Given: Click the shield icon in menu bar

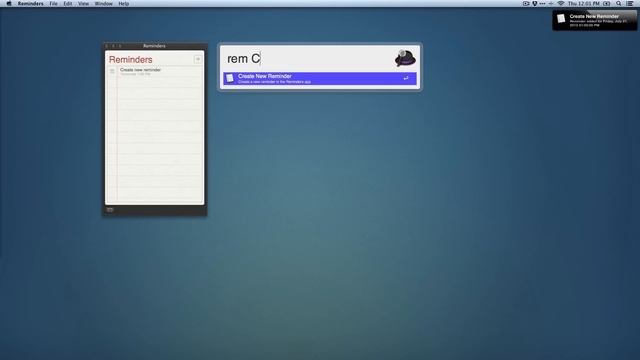Looking at the screenshot, I should 534,4.
